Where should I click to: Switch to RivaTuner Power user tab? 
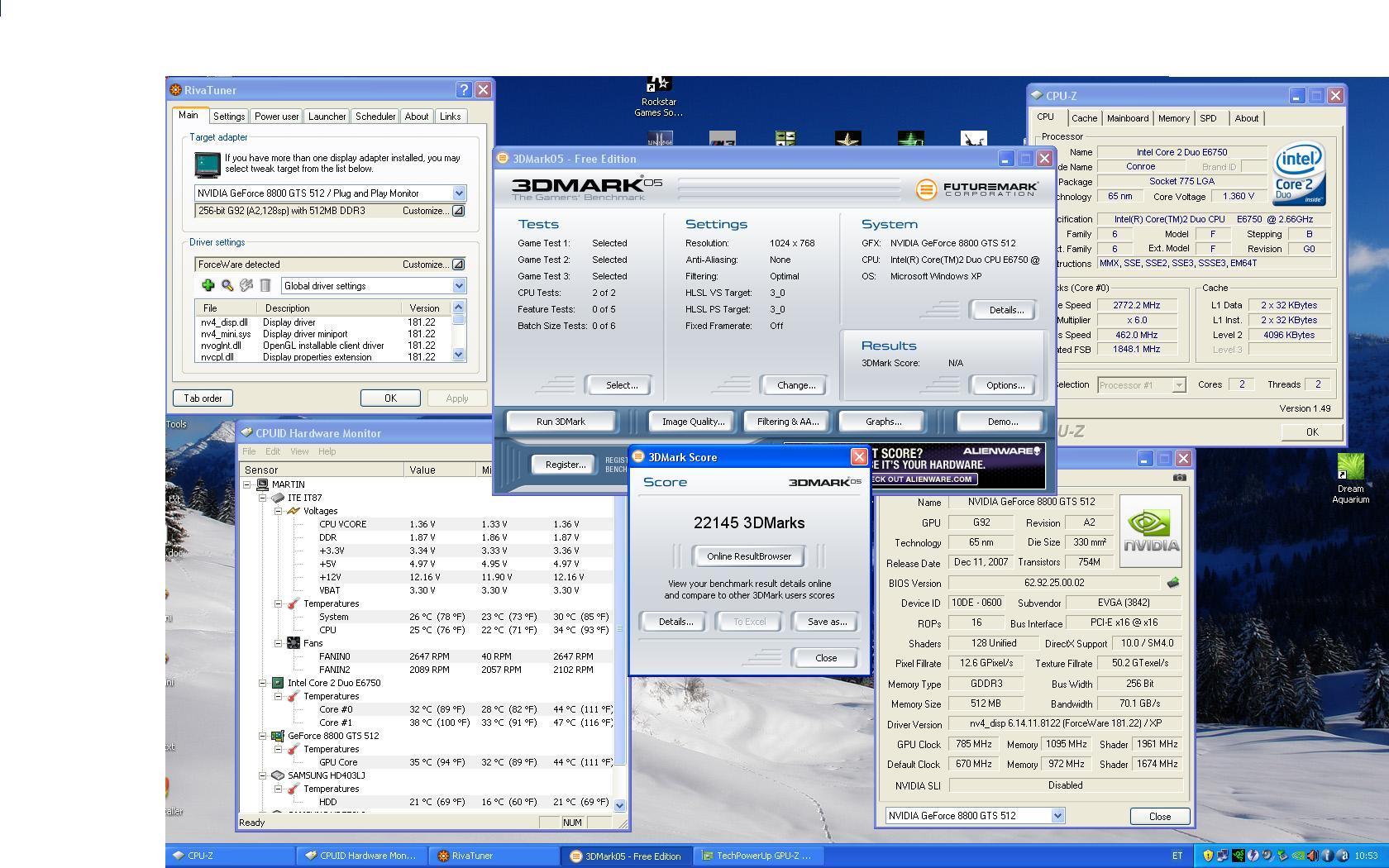click(276, 117)
